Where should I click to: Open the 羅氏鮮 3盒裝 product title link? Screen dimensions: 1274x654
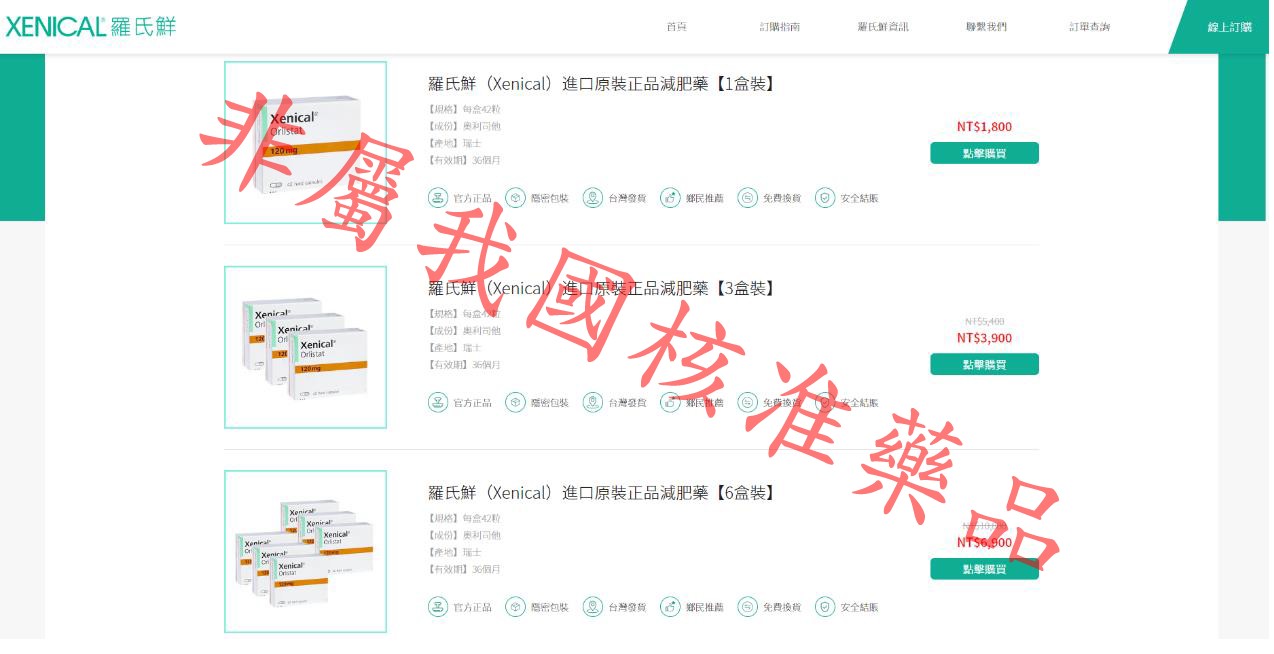[601, 289]
